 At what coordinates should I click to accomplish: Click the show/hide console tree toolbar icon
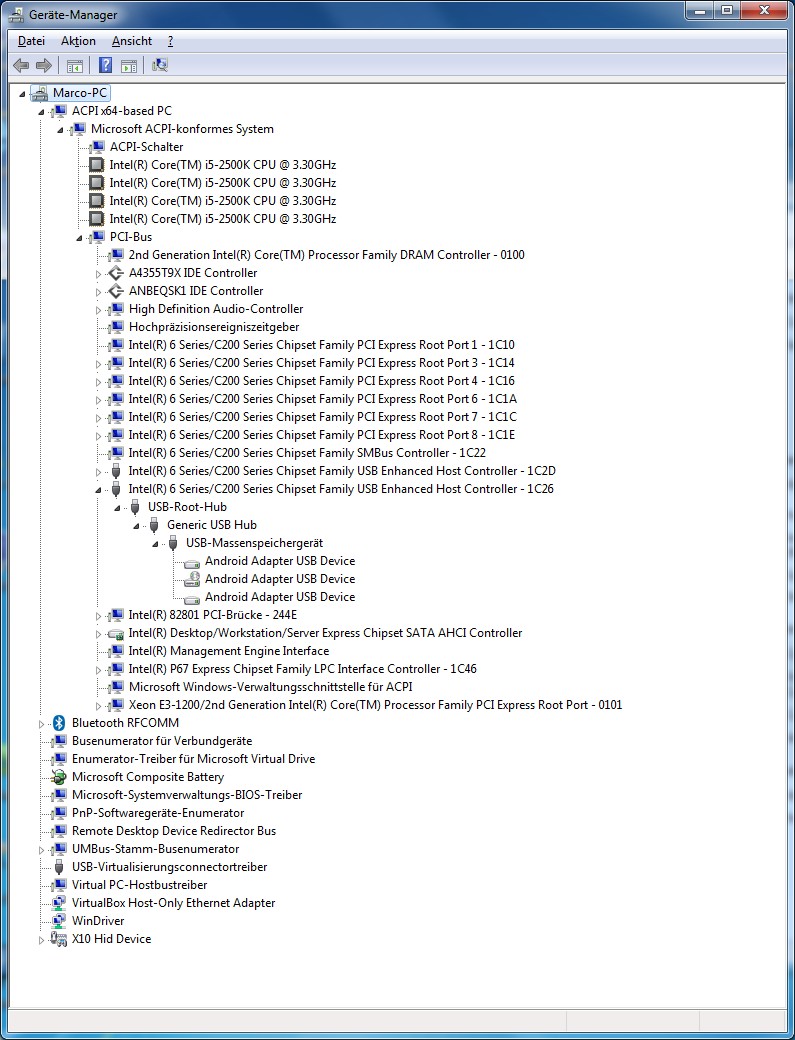(75, 65)
